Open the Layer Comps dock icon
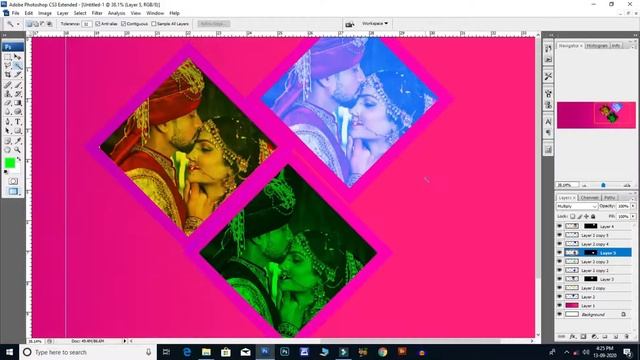This screenshot has width=640, height=360. (548, 149)
